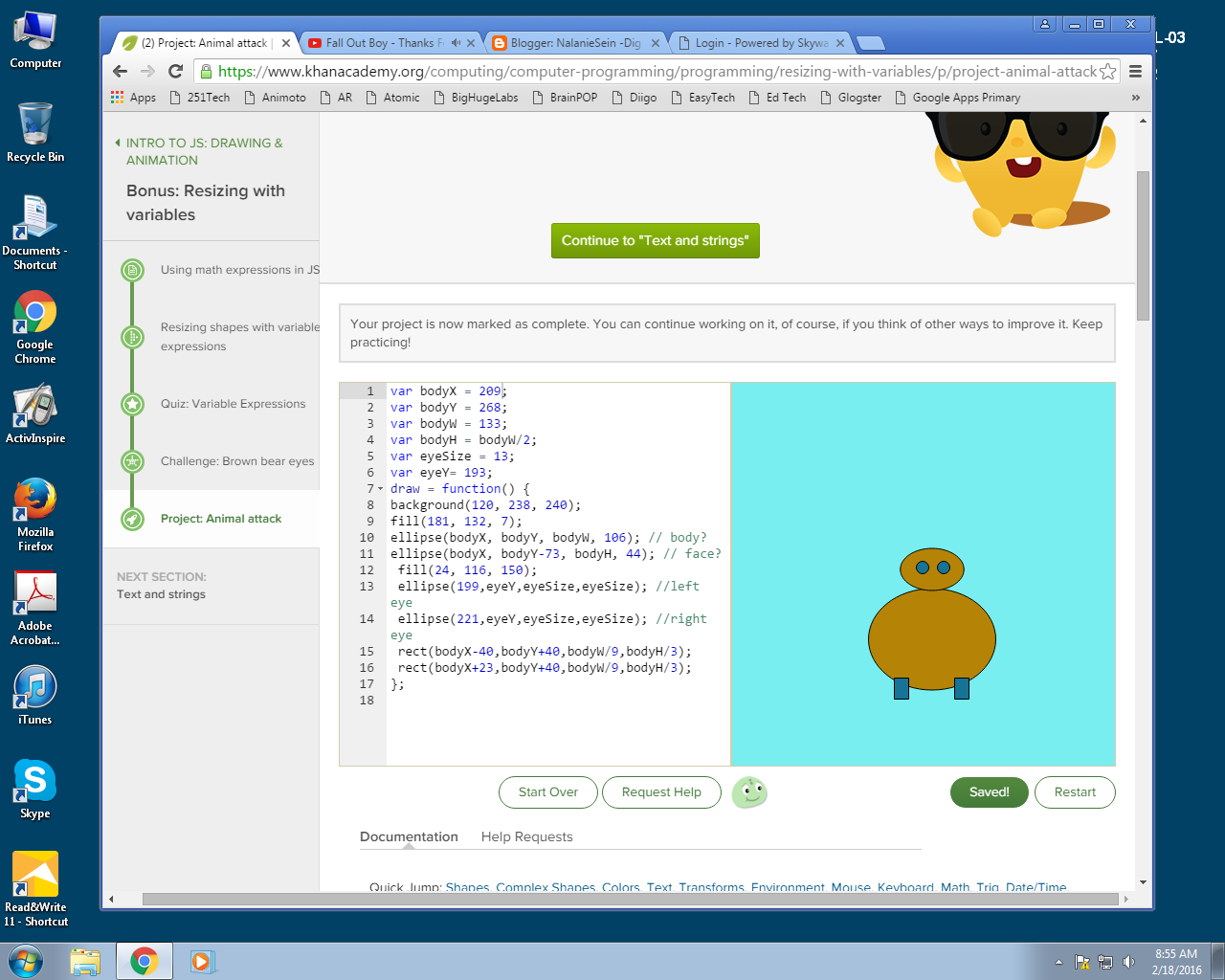Click the site security padlock icon
Image resolution: width=1225 pixels, height=980 pixels.
(205, 71)
